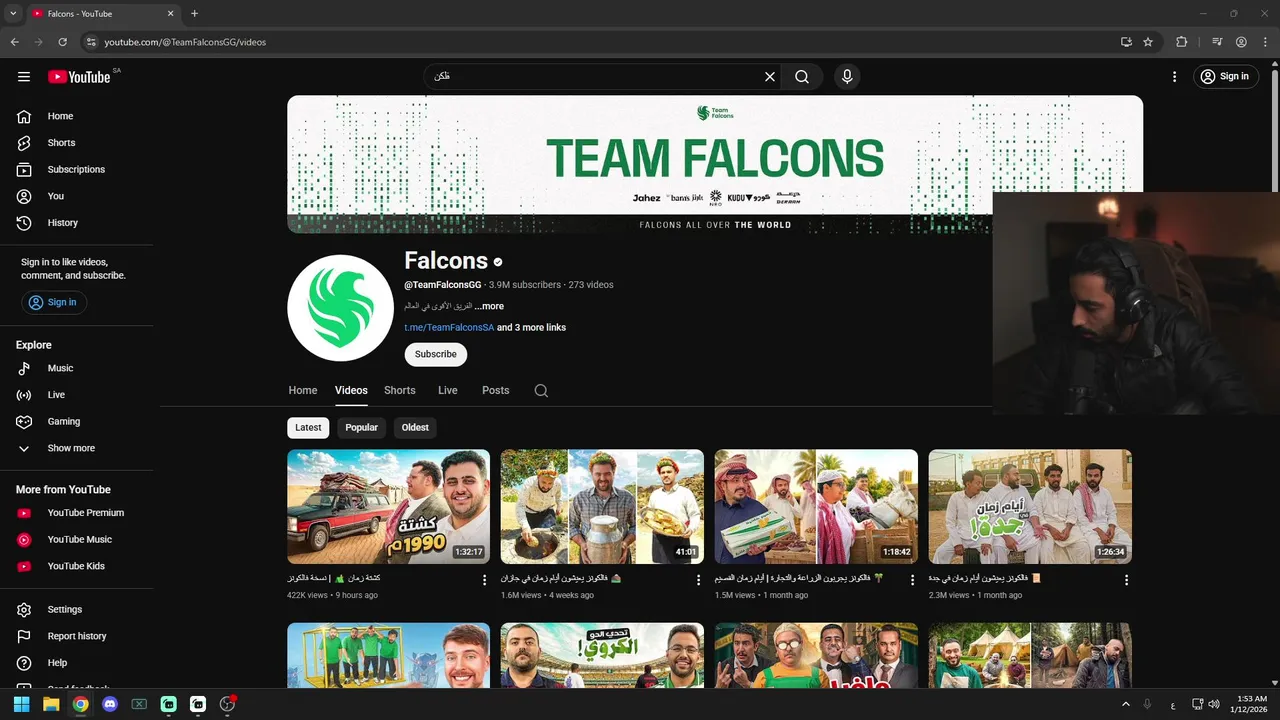Start voice search with microphone icon
Image resolution: width=1280 pixels, height=720 pixels.
pos(847,77)
